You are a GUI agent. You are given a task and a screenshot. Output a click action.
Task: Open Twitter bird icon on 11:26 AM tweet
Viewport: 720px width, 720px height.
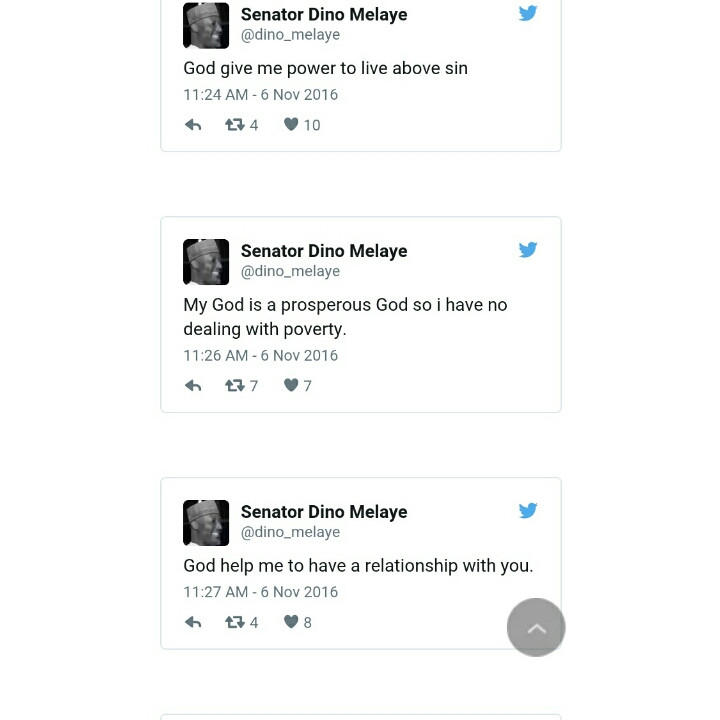[528, 250]
